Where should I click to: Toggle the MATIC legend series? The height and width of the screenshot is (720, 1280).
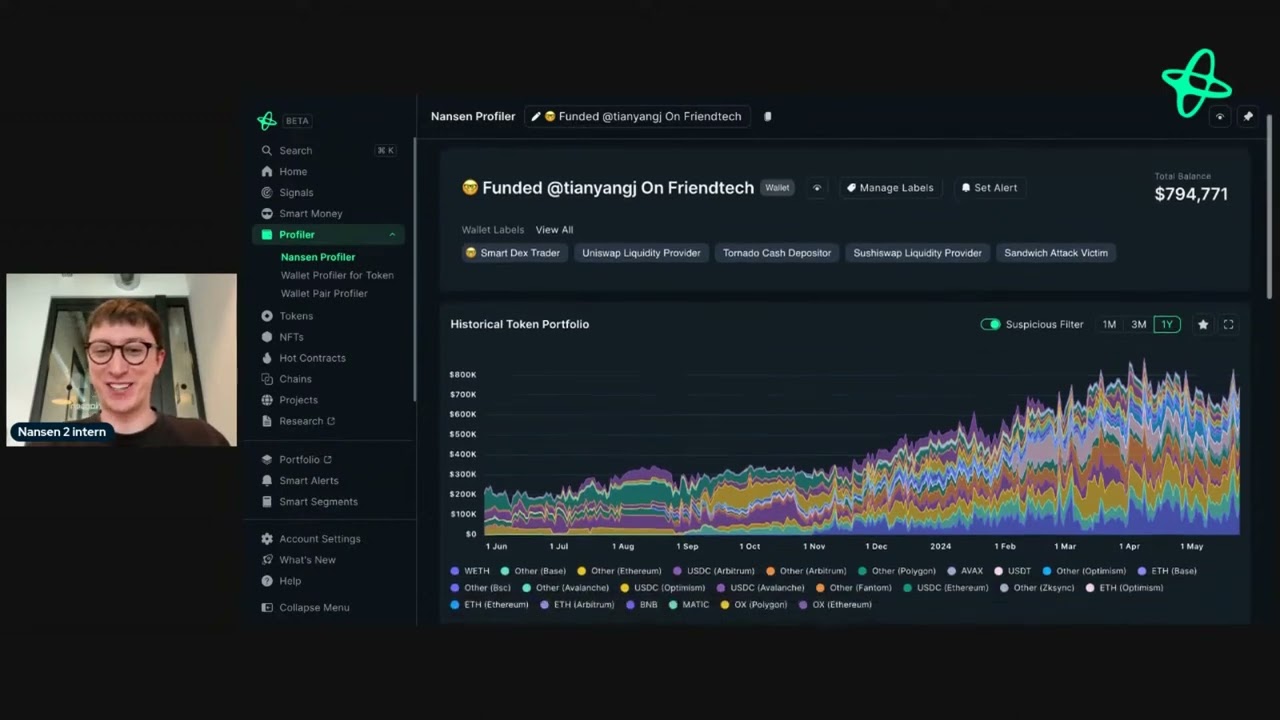[x=689, y=605]
